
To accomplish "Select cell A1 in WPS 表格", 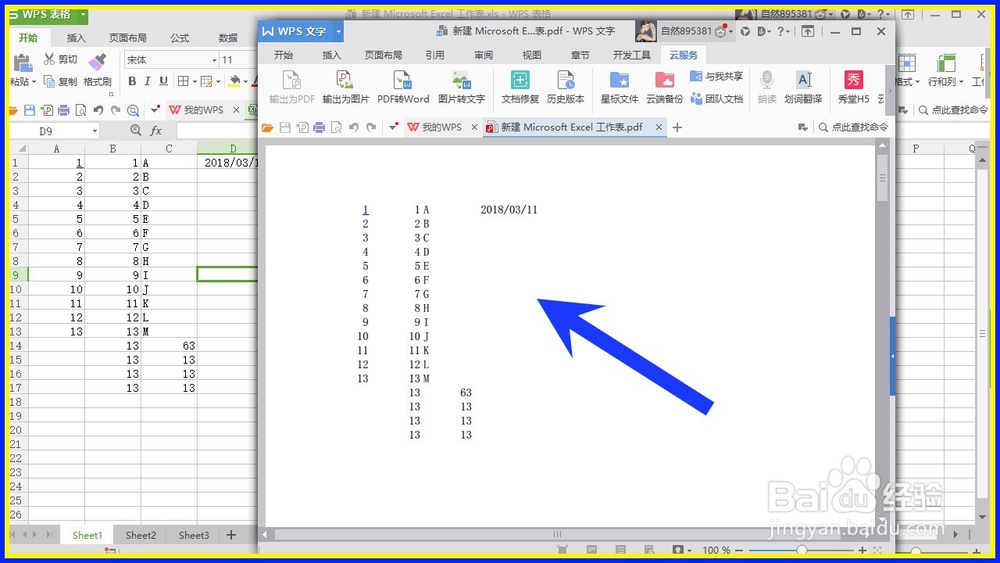I will (56, 163).
